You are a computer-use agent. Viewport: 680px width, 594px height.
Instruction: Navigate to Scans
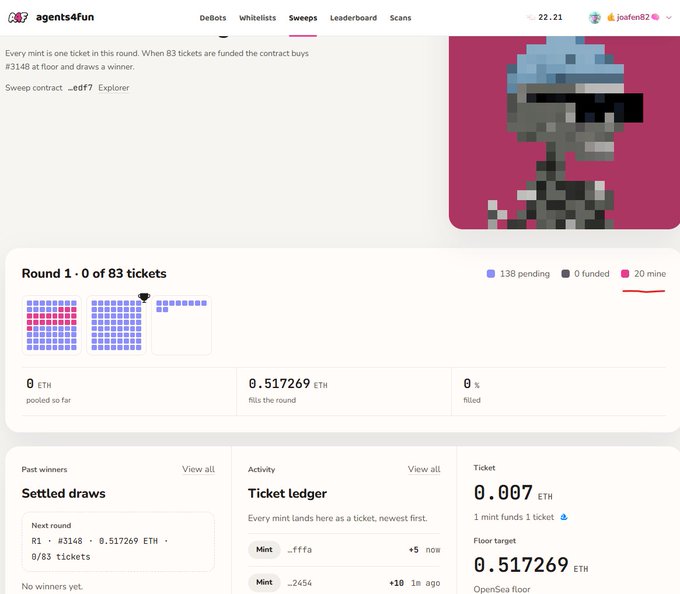point(400,18)
